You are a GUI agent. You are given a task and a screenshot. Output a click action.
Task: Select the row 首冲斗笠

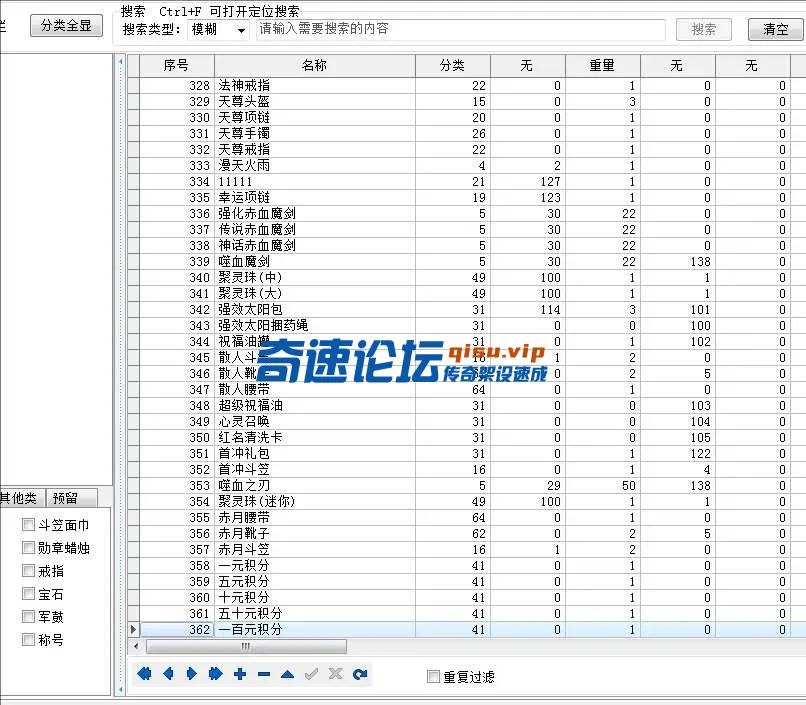[x=465, y=469]
